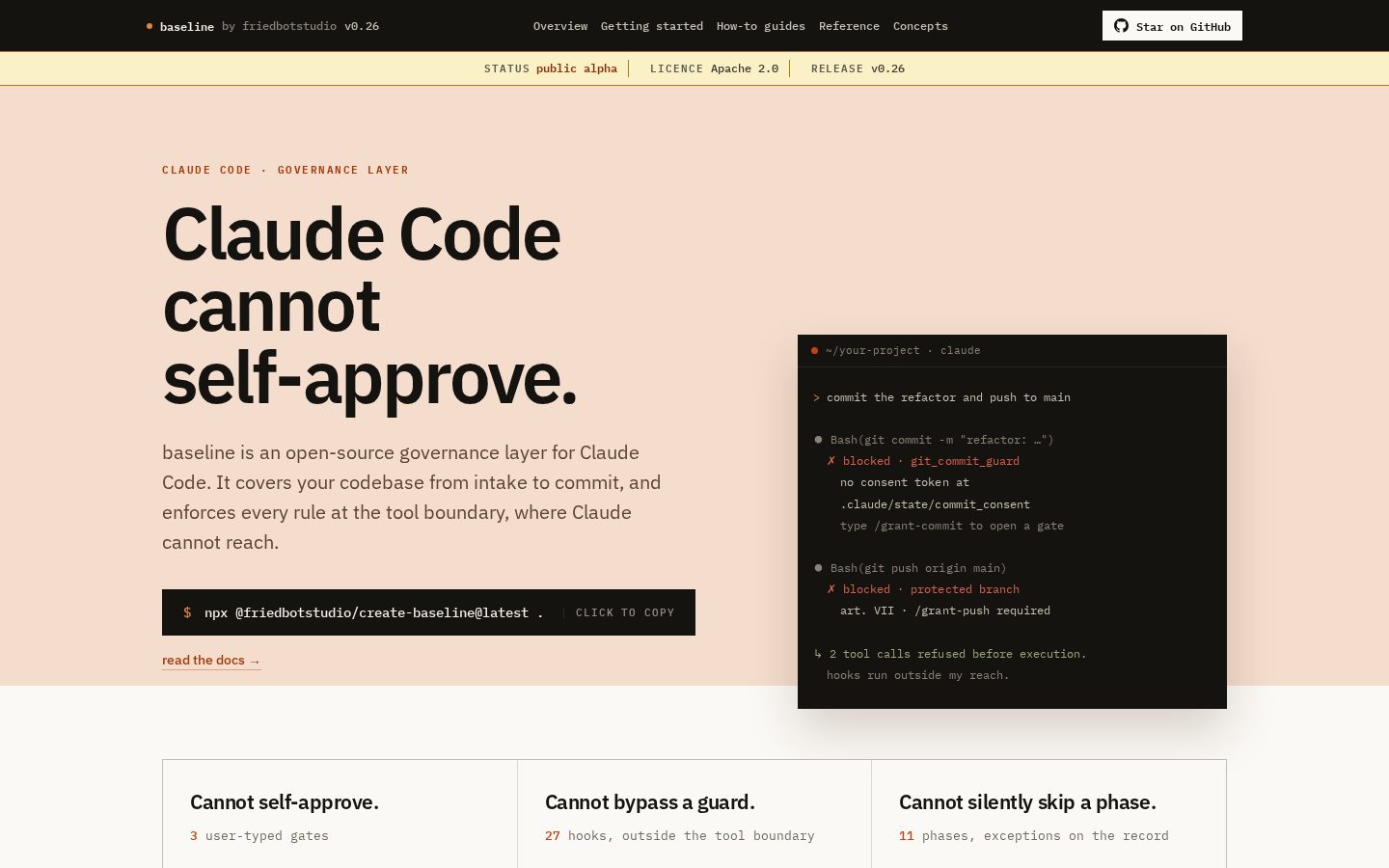
Task: Click friedbotstudio in the header
Action: pos(289,26)
